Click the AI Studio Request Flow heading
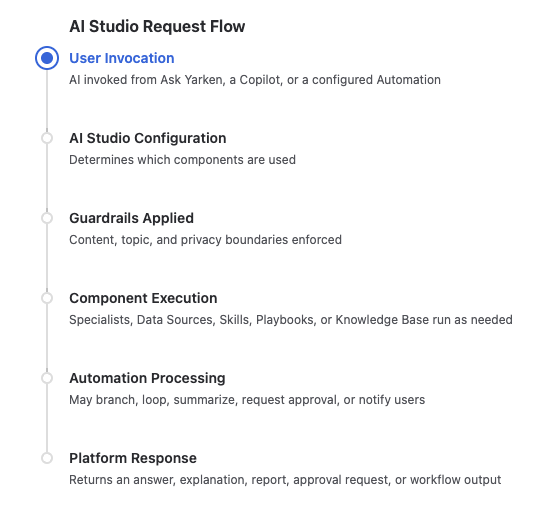Image resolution: width=555 pixels, height=507 pixels. coord(157,27)
